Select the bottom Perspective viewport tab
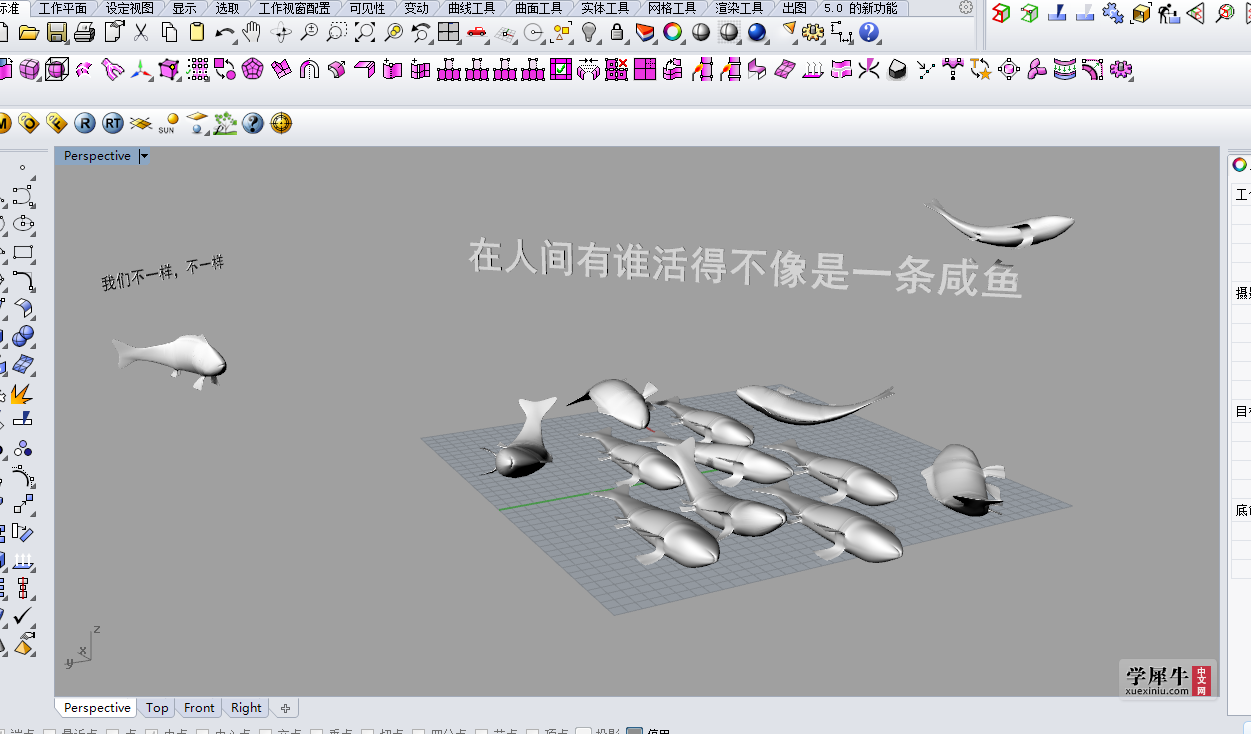 click(x=97, y=707)
